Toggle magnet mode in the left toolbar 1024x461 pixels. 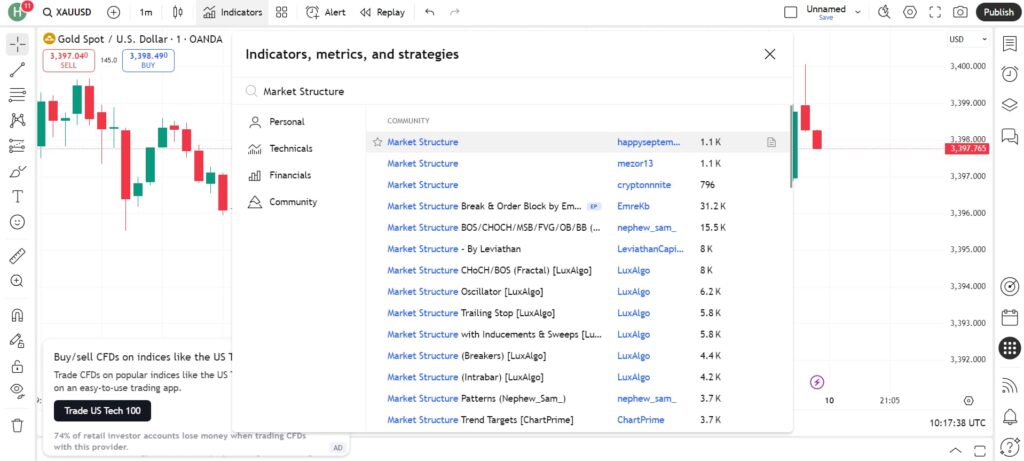(x=17, y=316)
